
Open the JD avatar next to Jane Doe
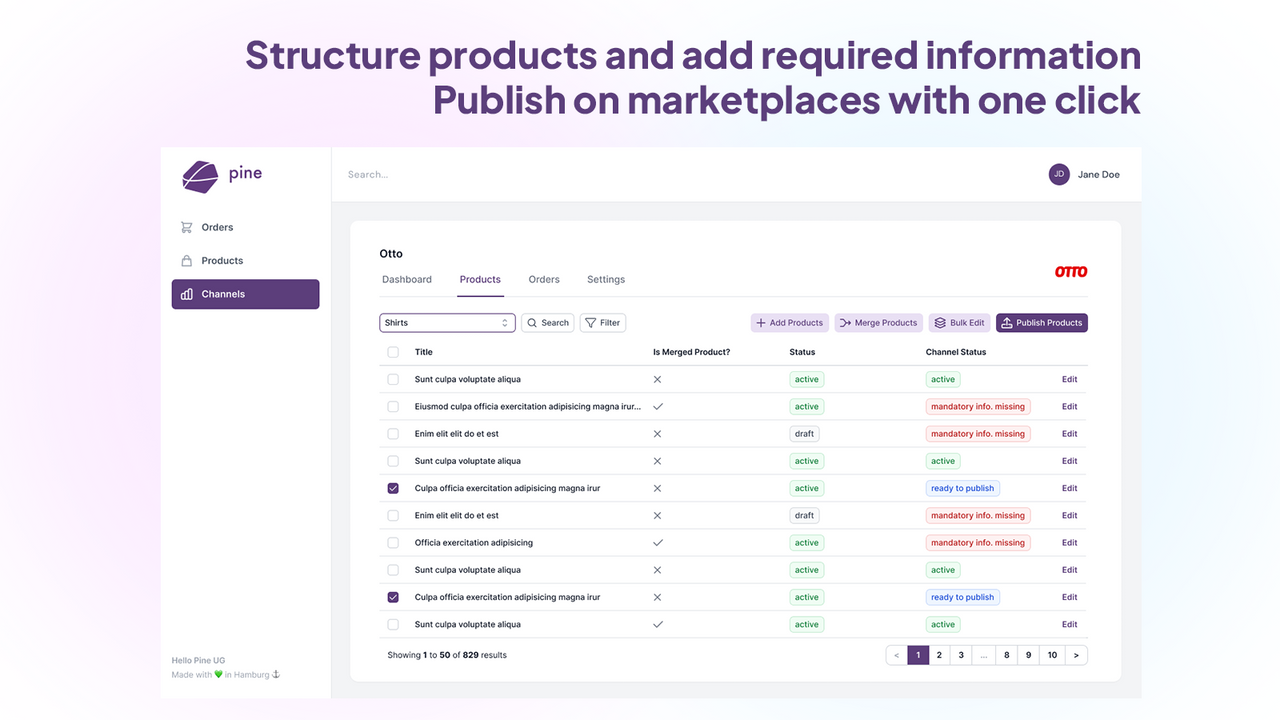coord(1059,174)
